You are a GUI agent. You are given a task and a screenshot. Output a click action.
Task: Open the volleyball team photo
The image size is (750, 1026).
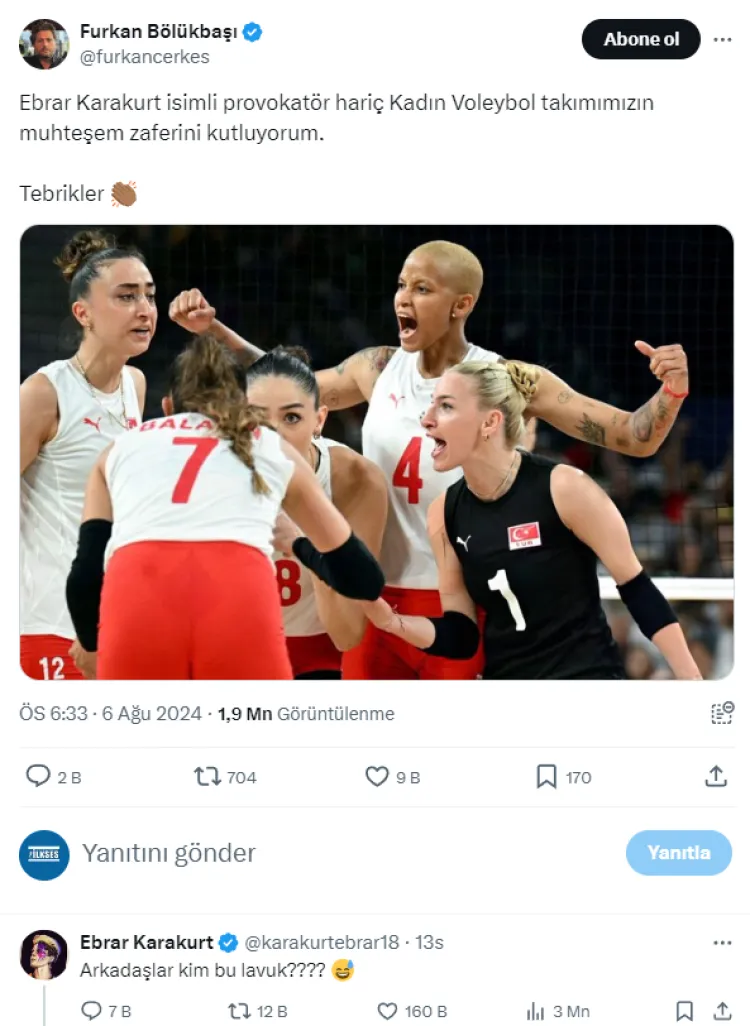(376, 452)
